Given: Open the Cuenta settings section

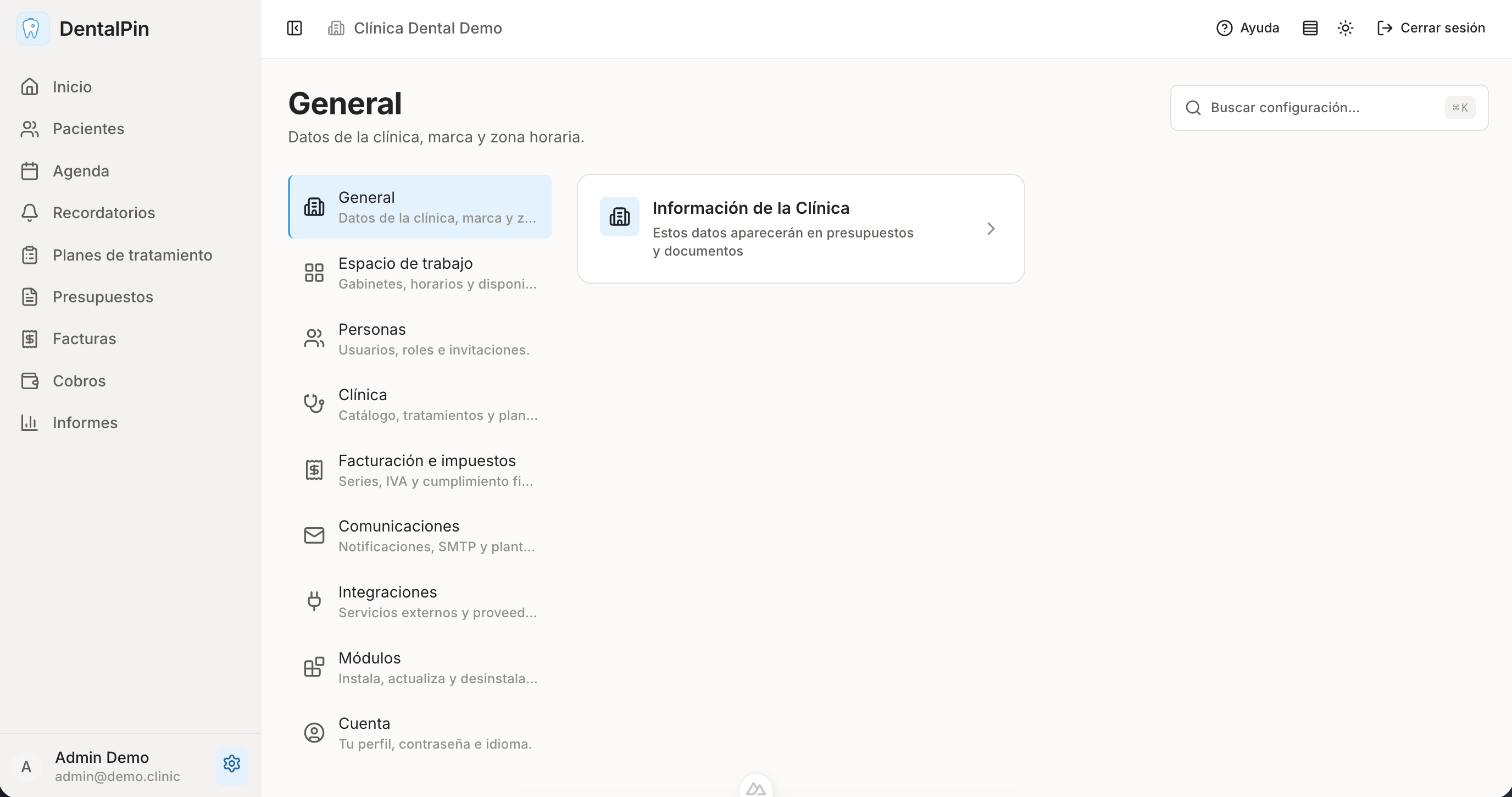Looking at the screenshot, I should click(420, 732).
